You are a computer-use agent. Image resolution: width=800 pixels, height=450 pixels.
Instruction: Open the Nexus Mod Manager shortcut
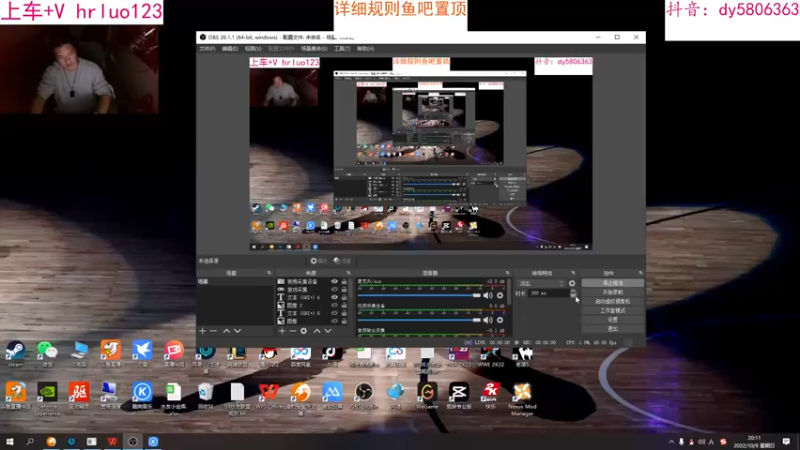522,399
